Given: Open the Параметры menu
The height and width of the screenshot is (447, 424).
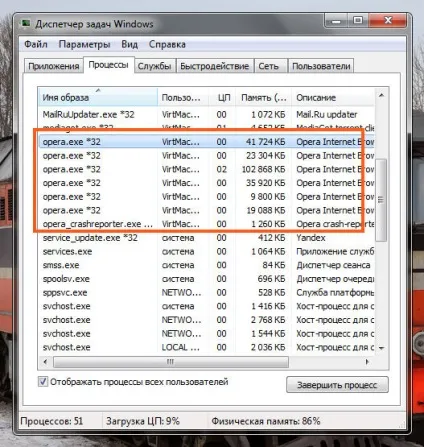Looking at the screenshot, I should pos(84,44).
